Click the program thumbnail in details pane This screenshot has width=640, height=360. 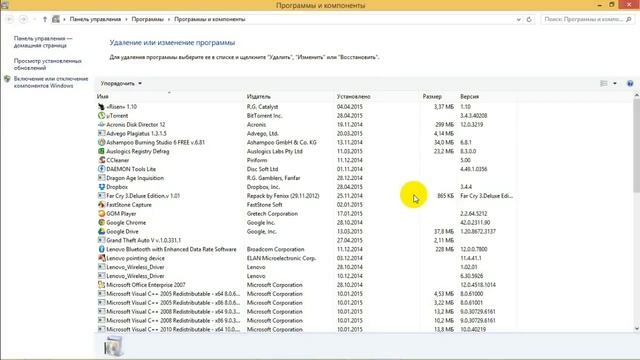point(113,346)
